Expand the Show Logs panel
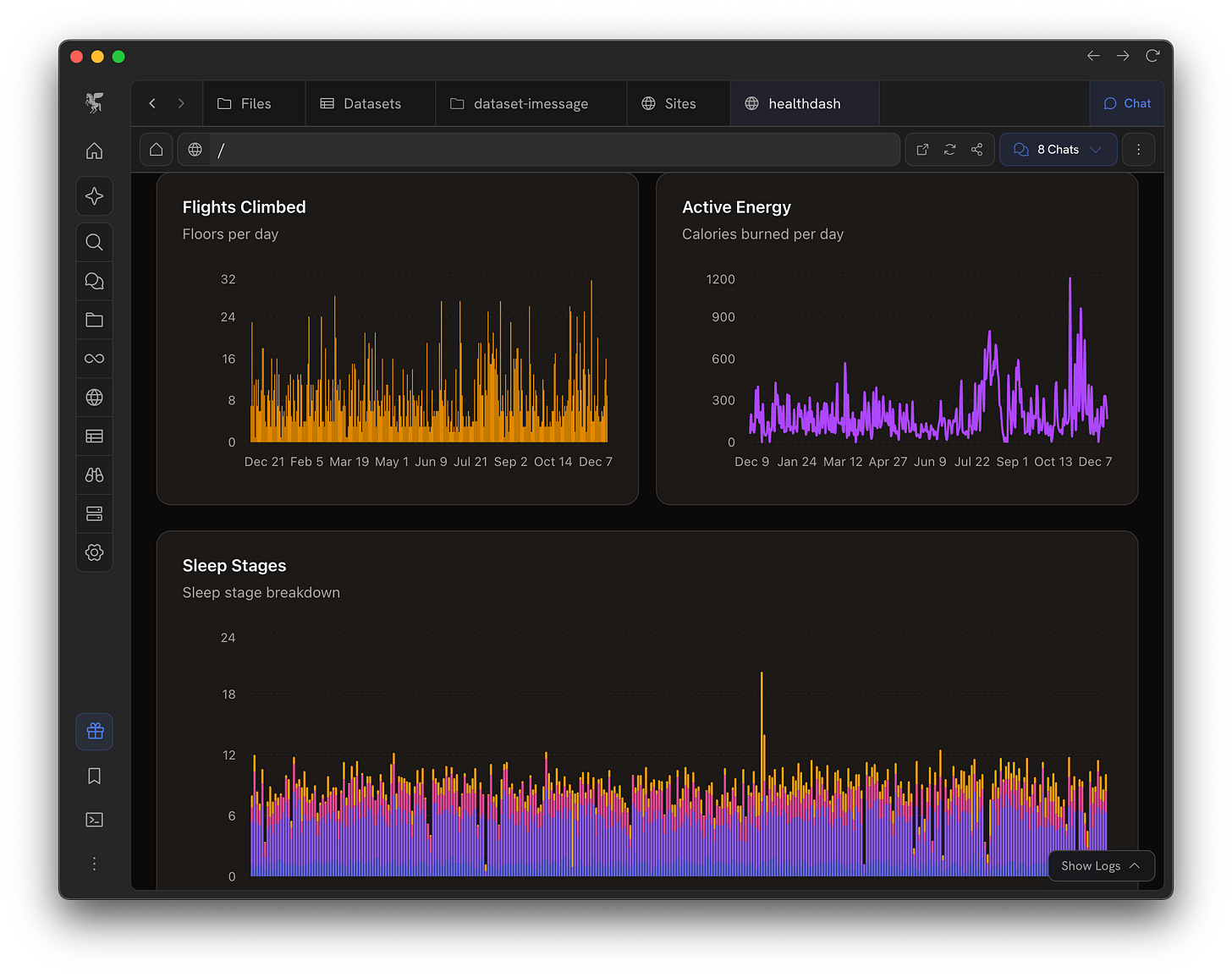The image size is (1232, 977). pos(1101,866)
